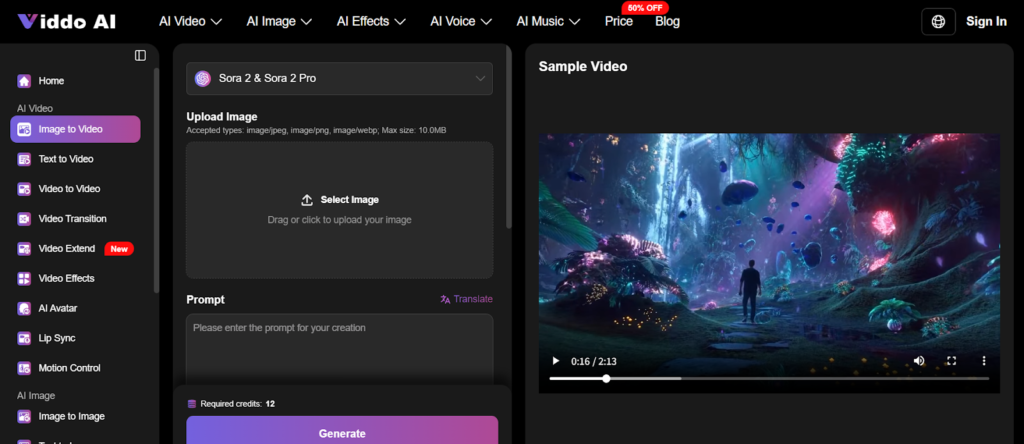Click into the prompt text field

tap(339, 350)
